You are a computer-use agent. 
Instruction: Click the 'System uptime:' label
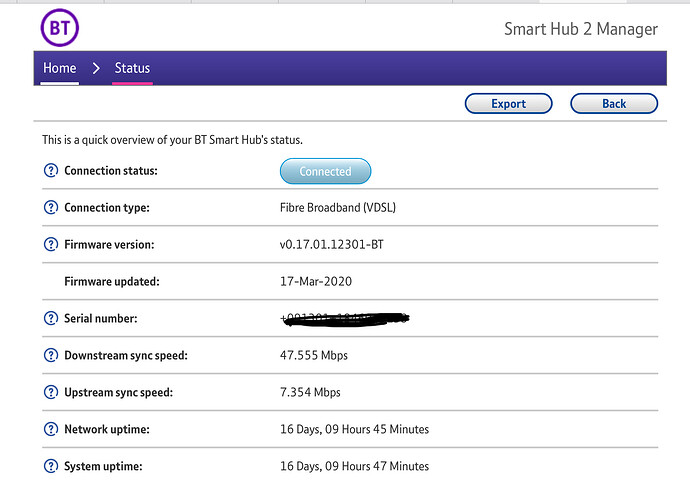(x=103, y=466)
